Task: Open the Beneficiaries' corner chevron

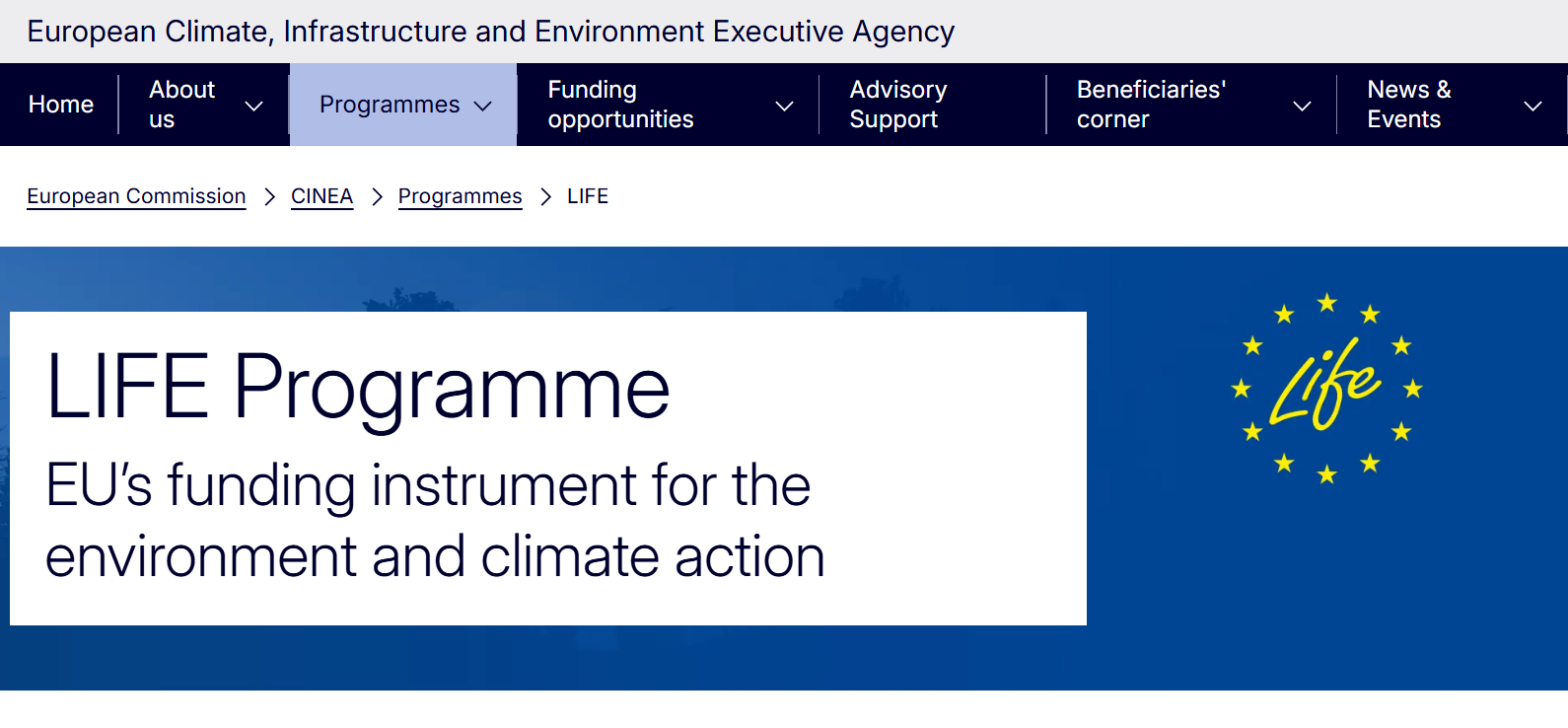Action: point(1302,106)
